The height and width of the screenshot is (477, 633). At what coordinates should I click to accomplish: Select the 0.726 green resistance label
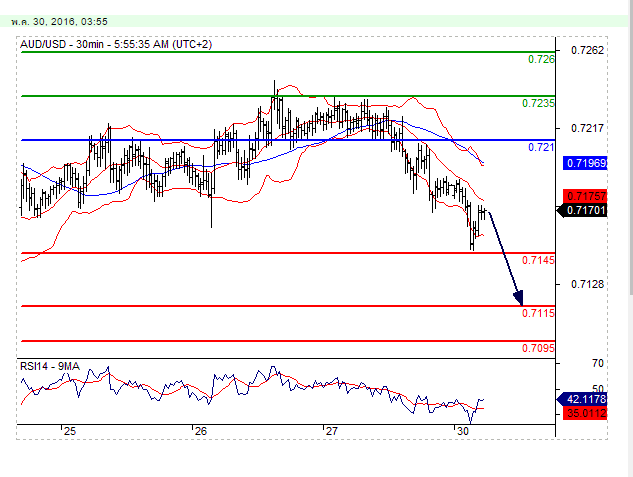pos(541,59)
